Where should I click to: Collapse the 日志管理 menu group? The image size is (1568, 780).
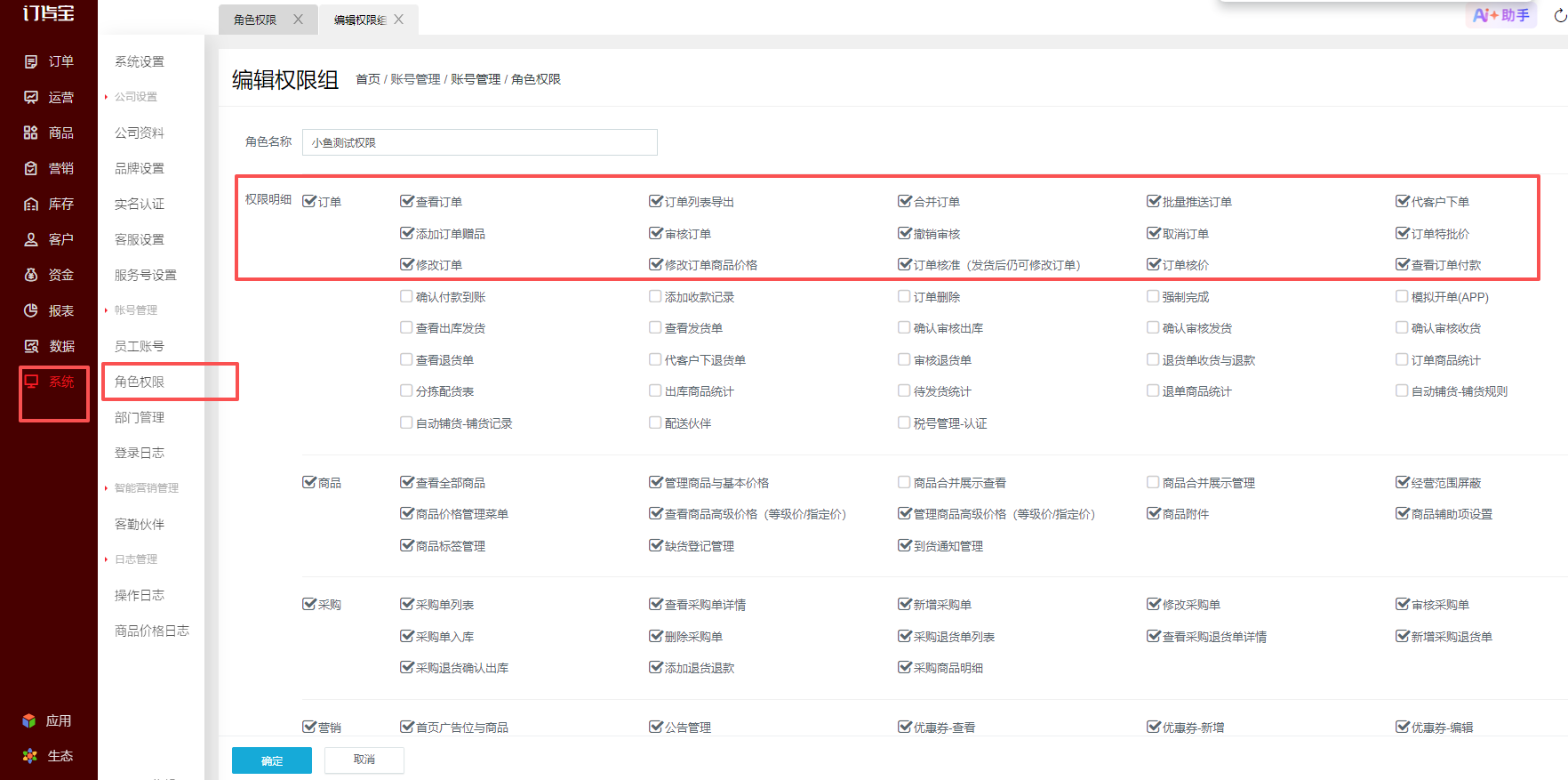pos(135,559)
